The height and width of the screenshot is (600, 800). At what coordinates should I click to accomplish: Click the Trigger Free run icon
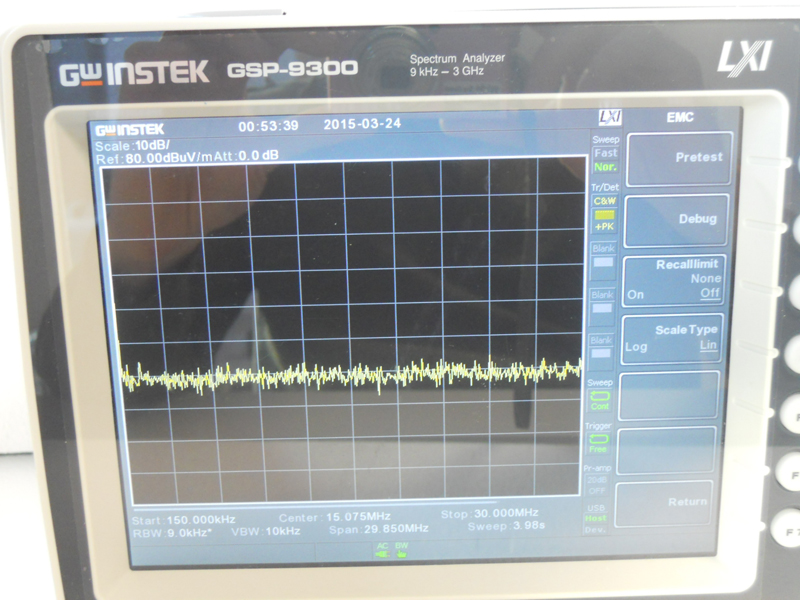click(x=598, y=439)
